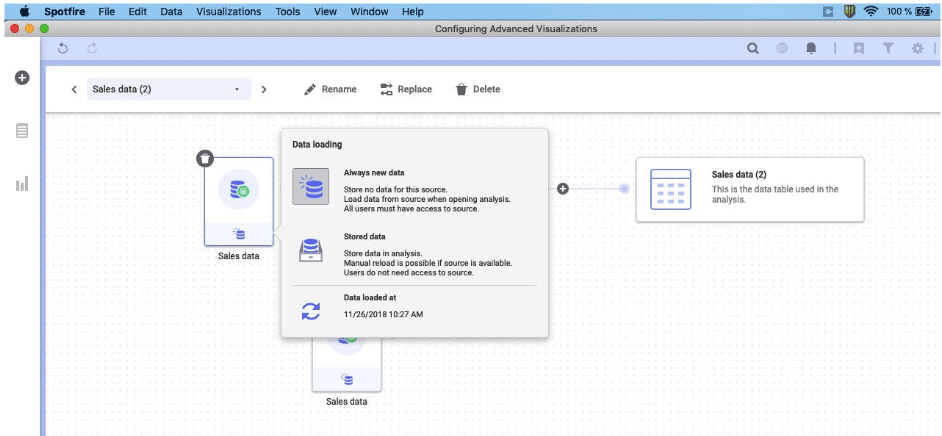Click data loading icon on lower Sales data node
Viewport: 942px width, 436px height.
coord(347,379)
